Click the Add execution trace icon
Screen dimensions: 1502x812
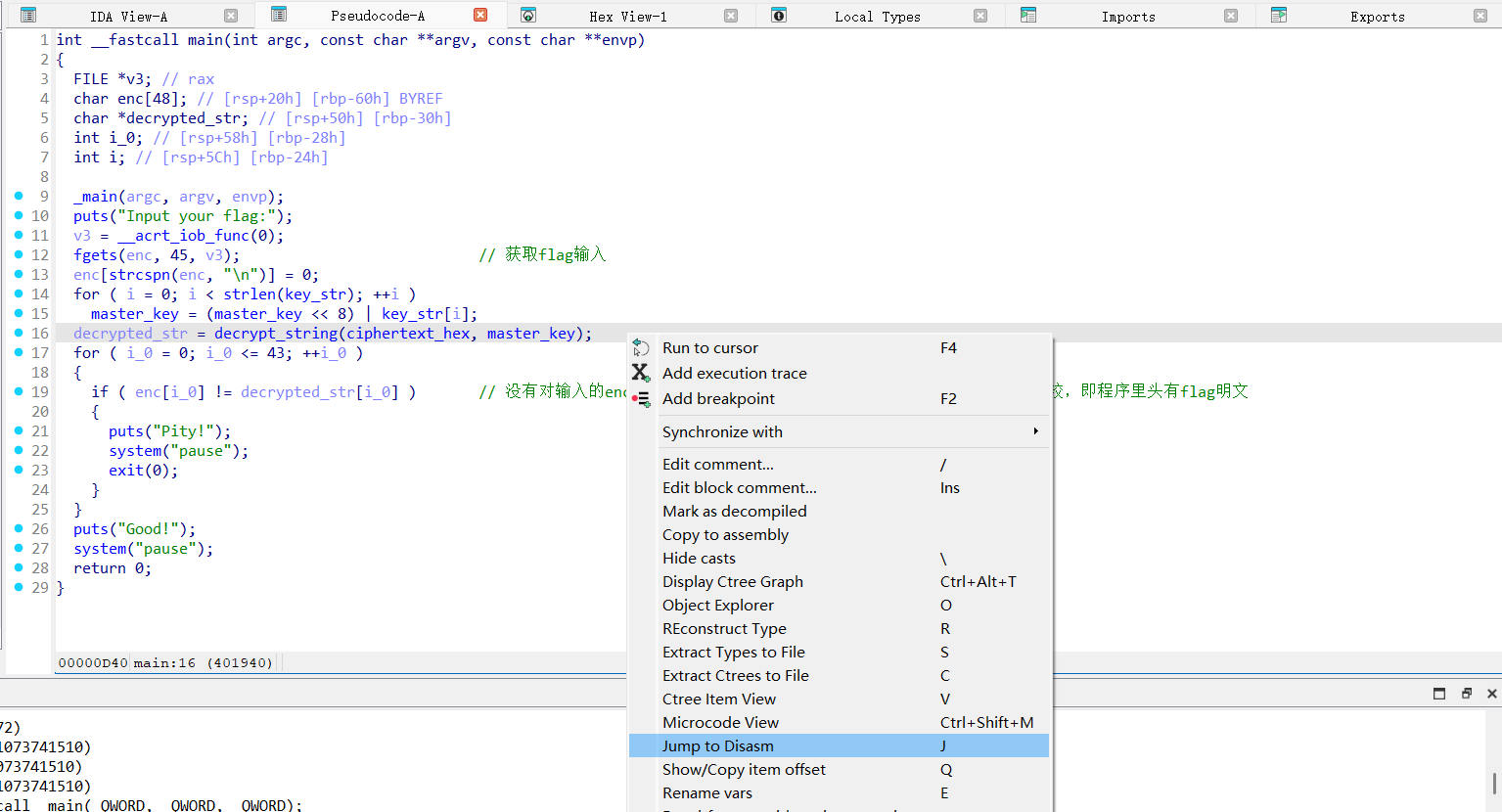(x=641, y=373)
